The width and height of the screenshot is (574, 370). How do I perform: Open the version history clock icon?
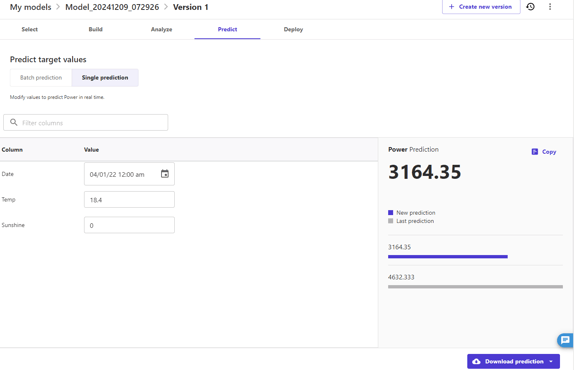click(x=530, y=7)
